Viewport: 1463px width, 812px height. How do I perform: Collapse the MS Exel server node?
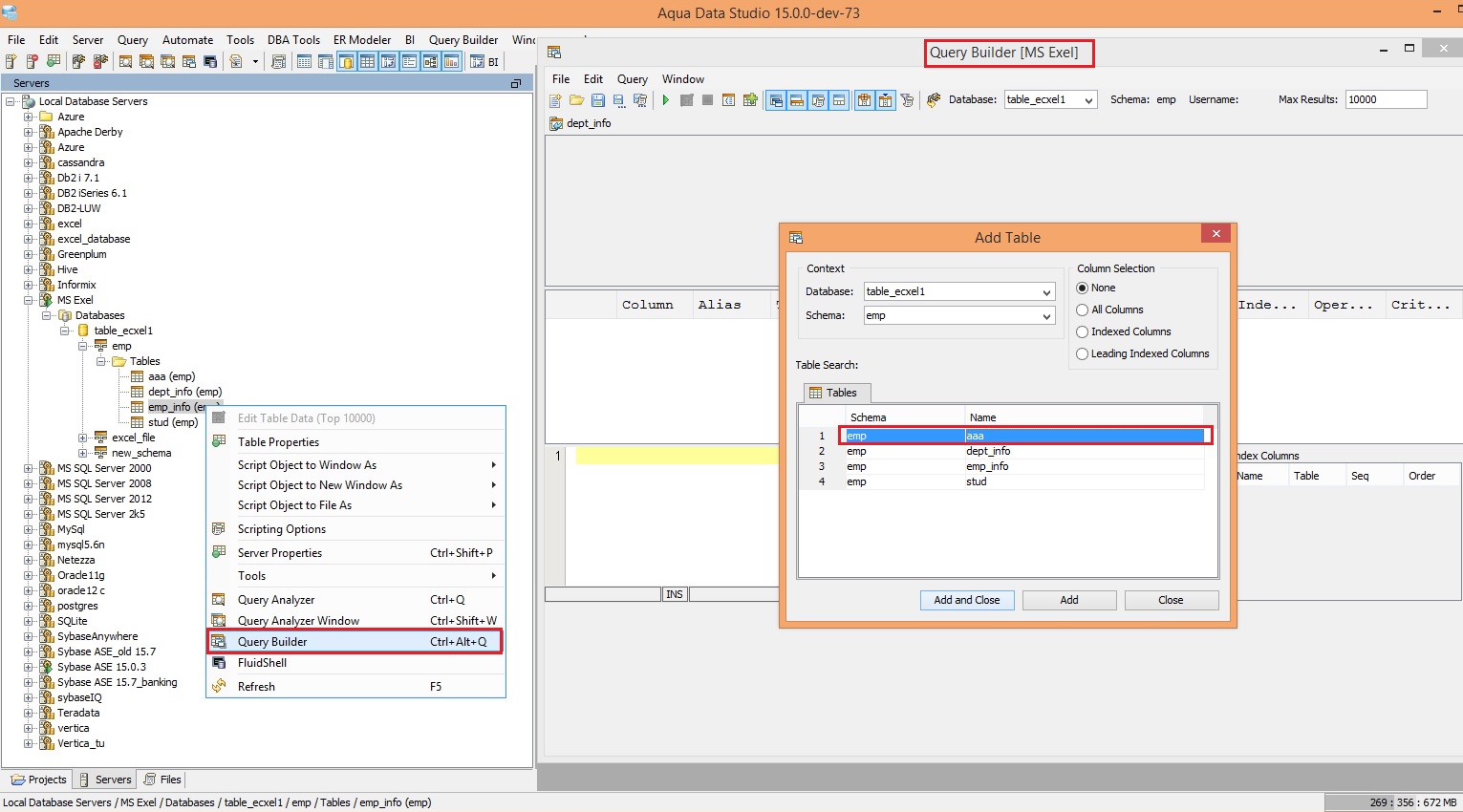click(29, 300)
